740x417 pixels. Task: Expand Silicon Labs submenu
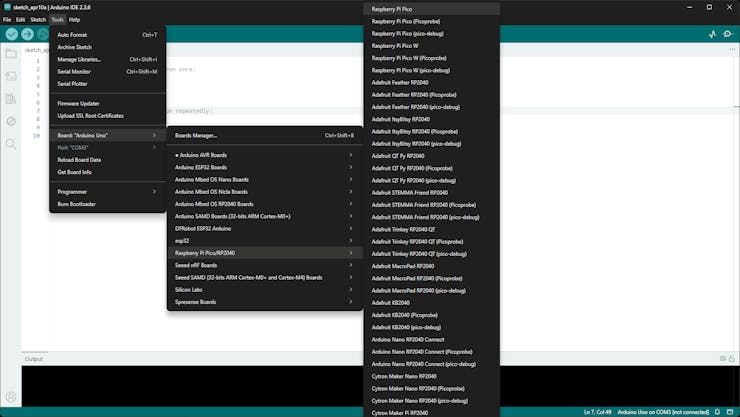coord(265,290)
